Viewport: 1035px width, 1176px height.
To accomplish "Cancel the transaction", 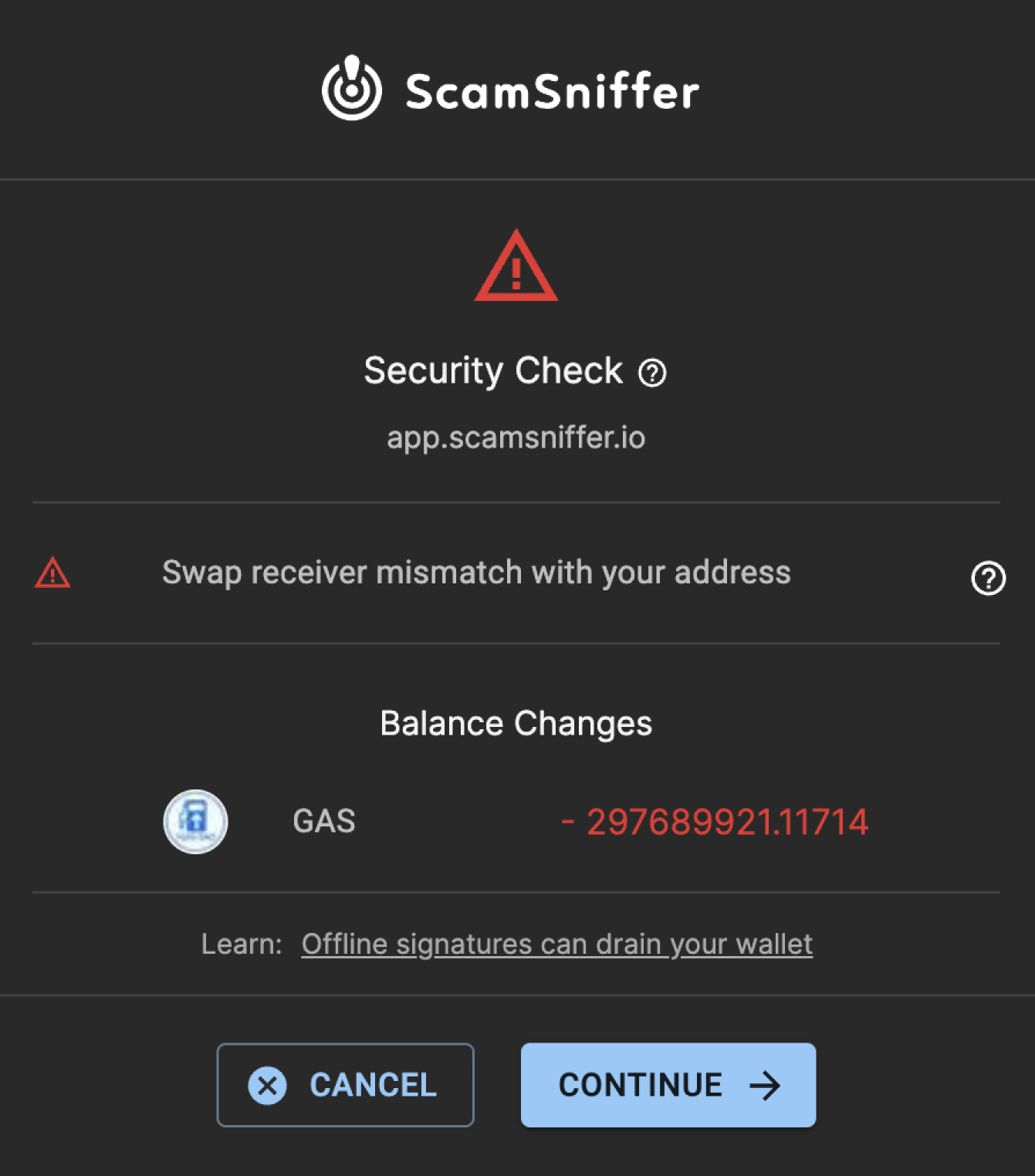I will (345, 1085).
